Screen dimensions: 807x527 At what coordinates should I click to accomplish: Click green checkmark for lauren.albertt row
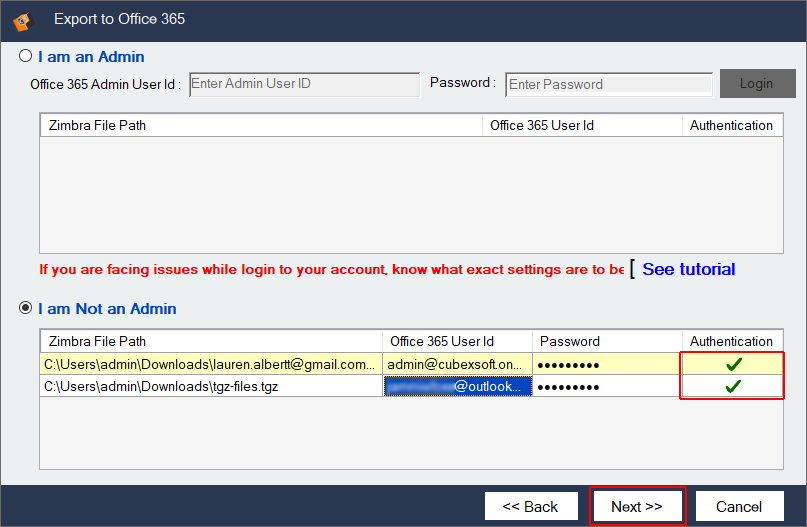(x=733, y=364)
